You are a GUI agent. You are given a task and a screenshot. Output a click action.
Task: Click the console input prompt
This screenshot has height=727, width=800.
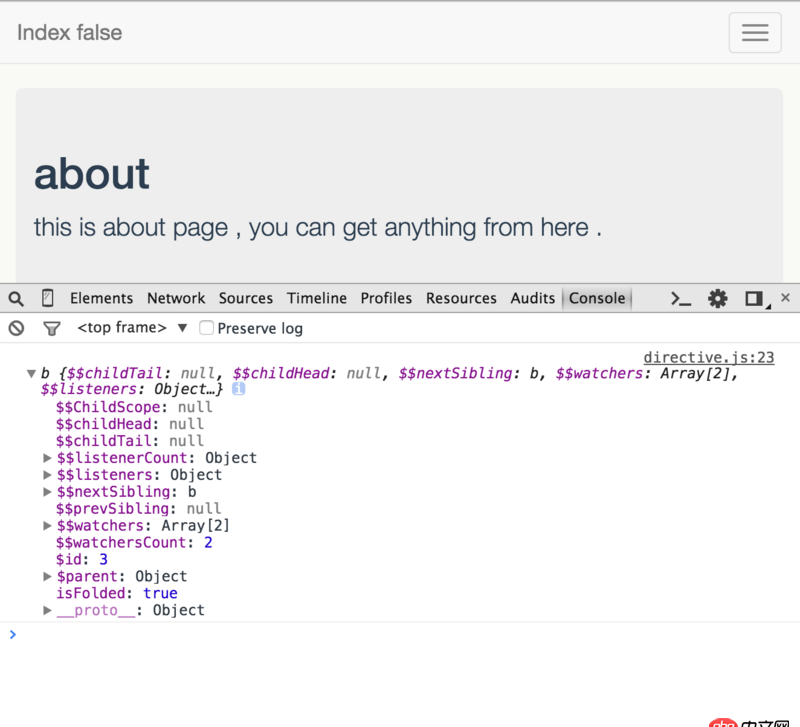pyautogui.click(x=100, y=634)
